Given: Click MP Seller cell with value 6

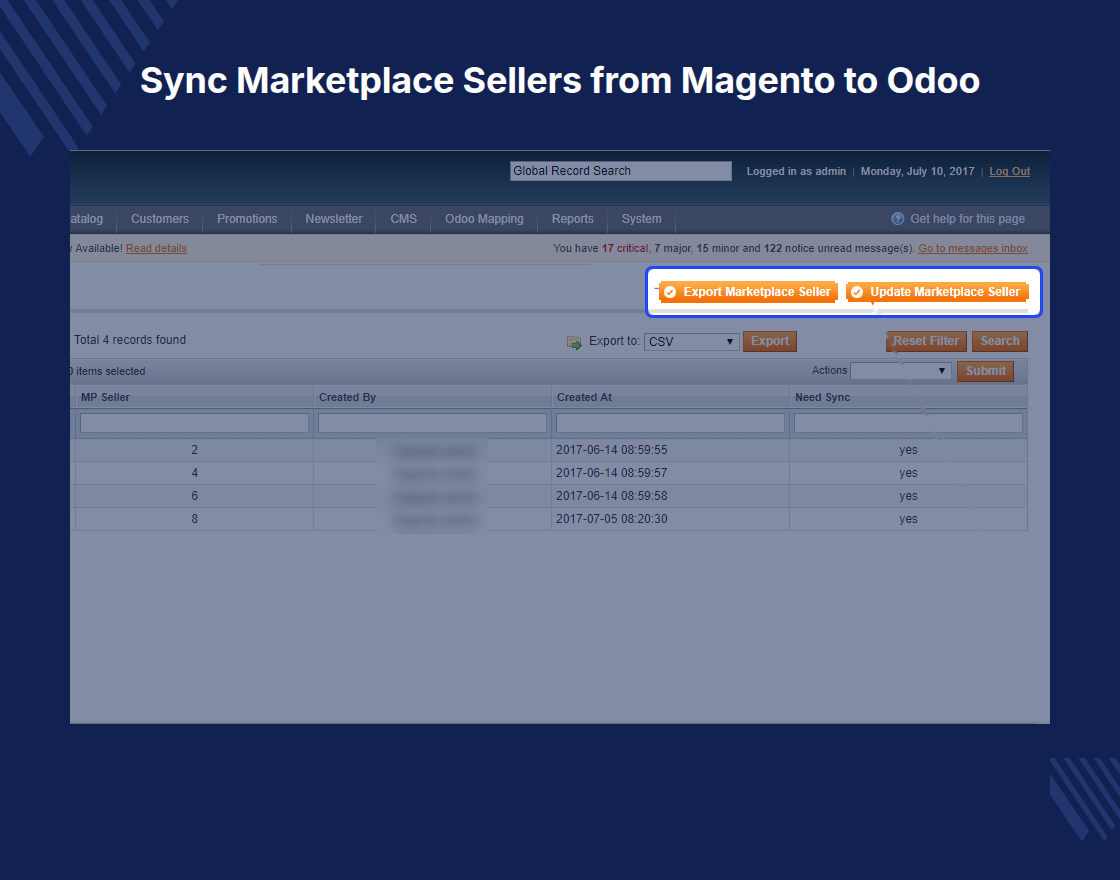Looking at the screenshot, I should (194, 496).
